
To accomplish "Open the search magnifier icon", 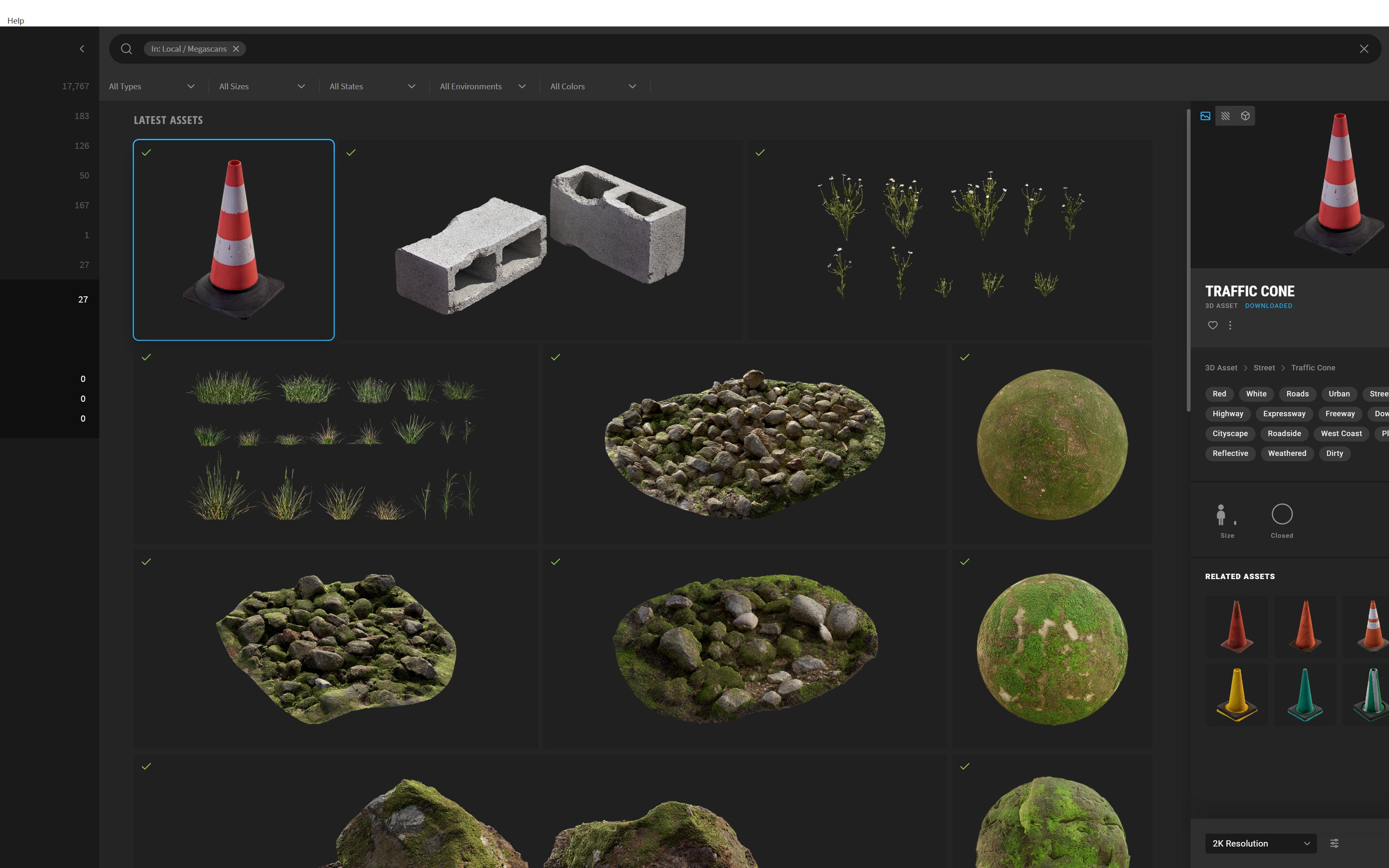I will pos(126,48).
